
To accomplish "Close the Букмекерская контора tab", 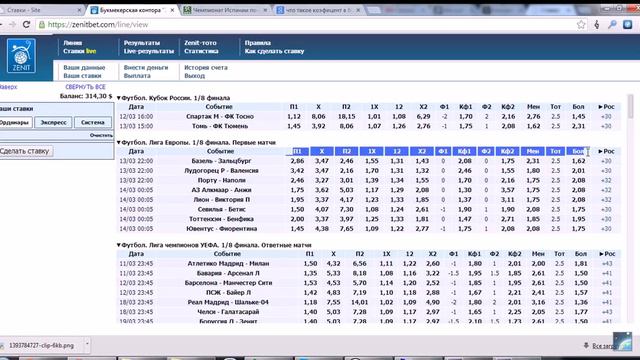I will click(x=173, y=10).
